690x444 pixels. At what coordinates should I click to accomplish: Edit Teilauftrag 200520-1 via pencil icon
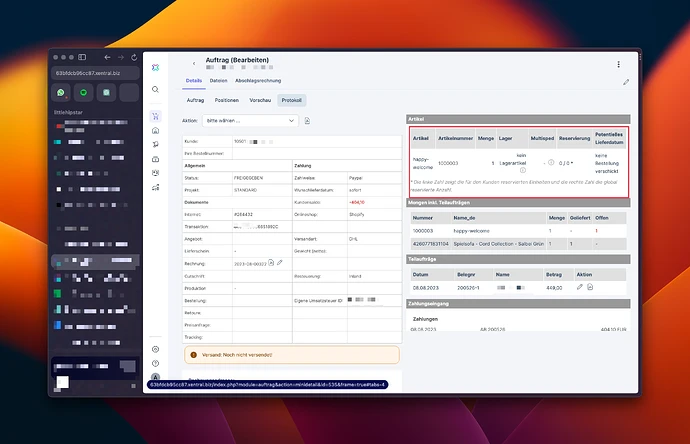pyautogui.click(x=580, y=287)
